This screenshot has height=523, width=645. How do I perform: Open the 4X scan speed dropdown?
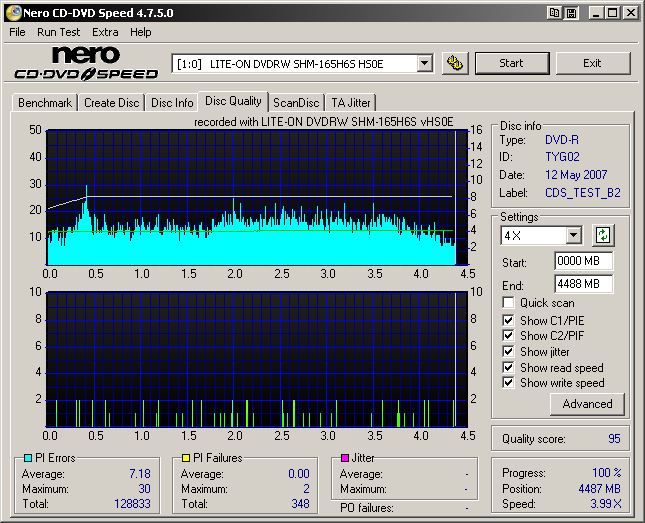point(573,236)
